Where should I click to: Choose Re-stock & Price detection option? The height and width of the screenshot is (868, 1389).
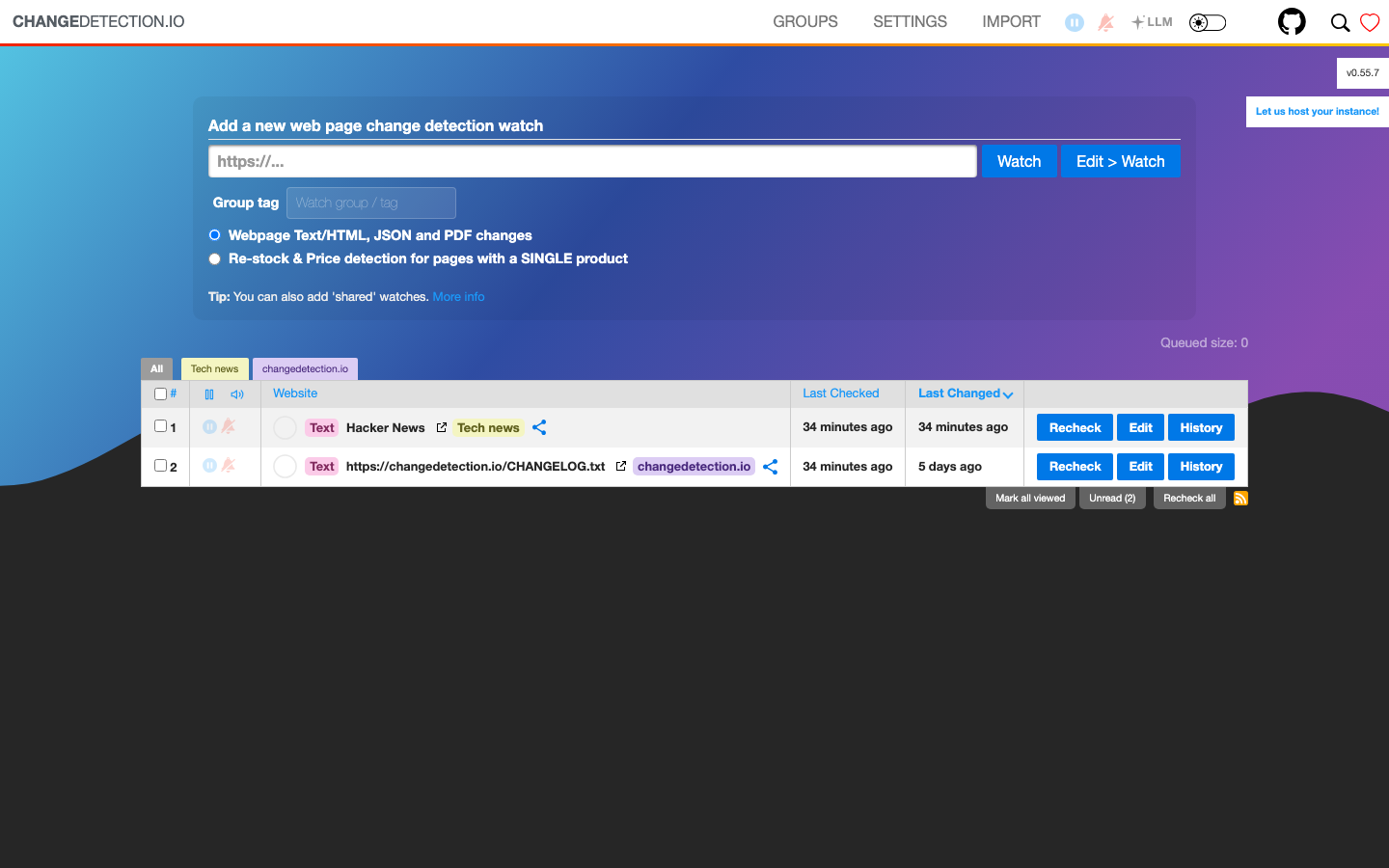point(214,258)
